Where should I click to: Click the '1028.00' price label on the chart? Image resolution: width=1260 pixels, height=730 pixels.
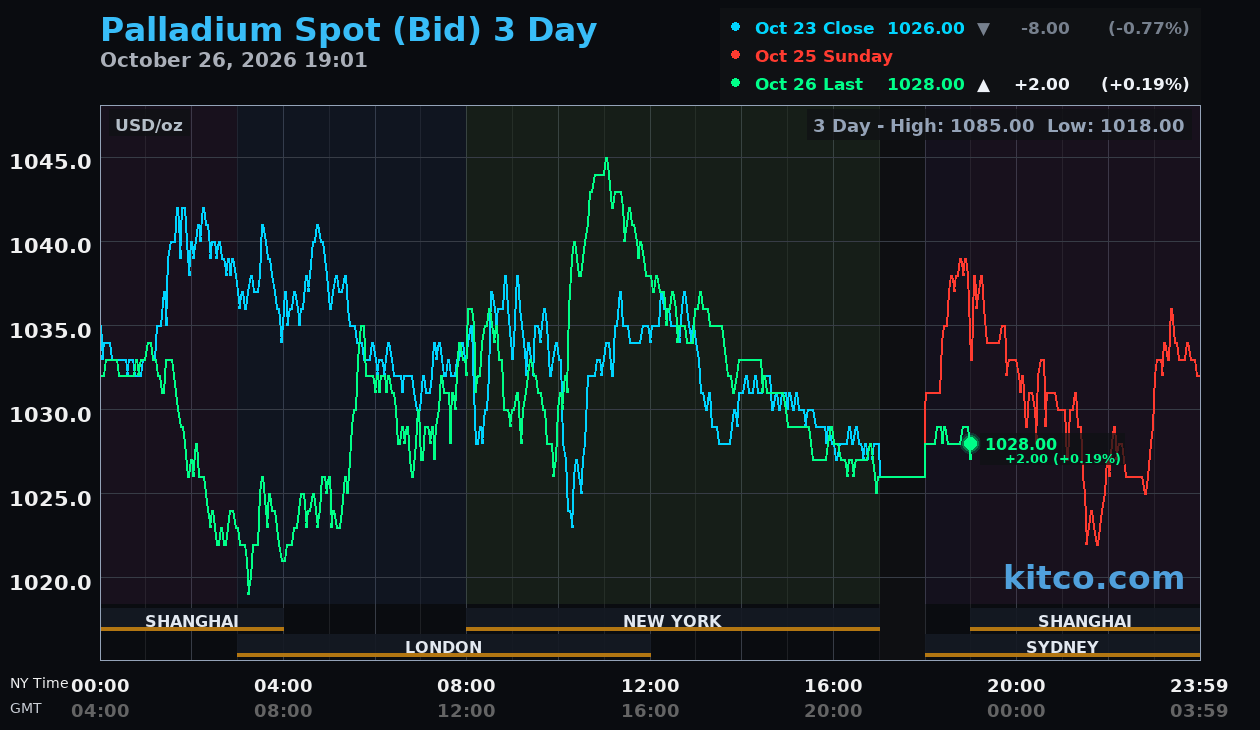coord(1021,444)
